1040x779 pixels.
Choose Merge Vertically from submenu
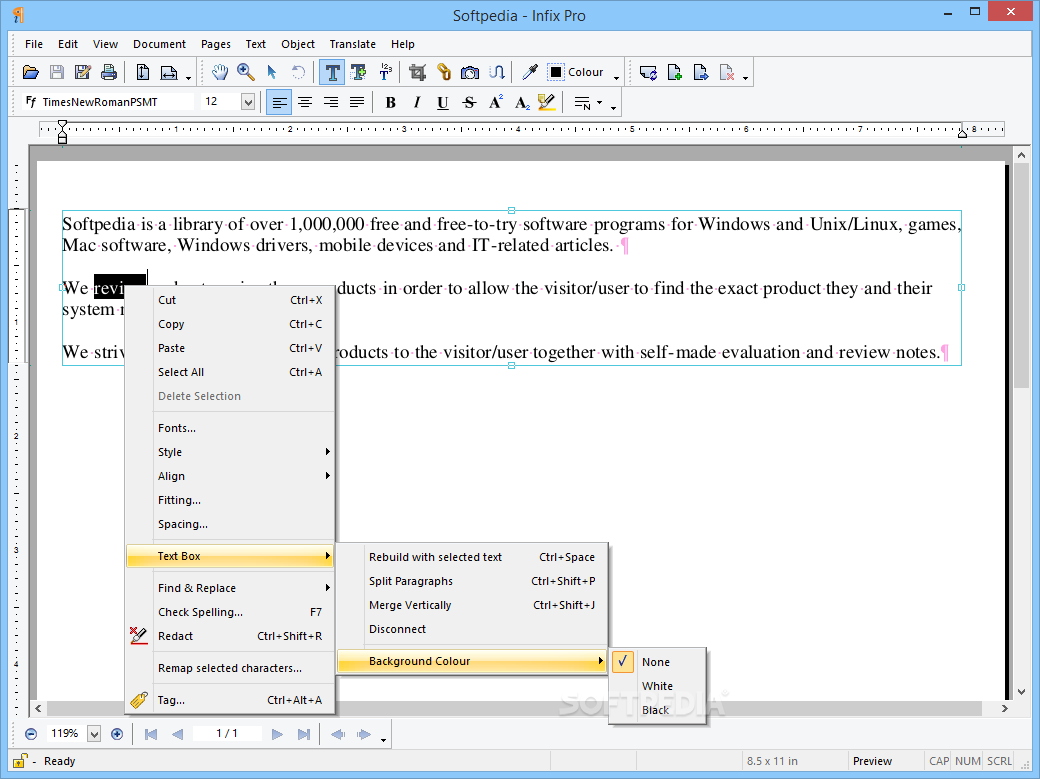click(472, 605)
